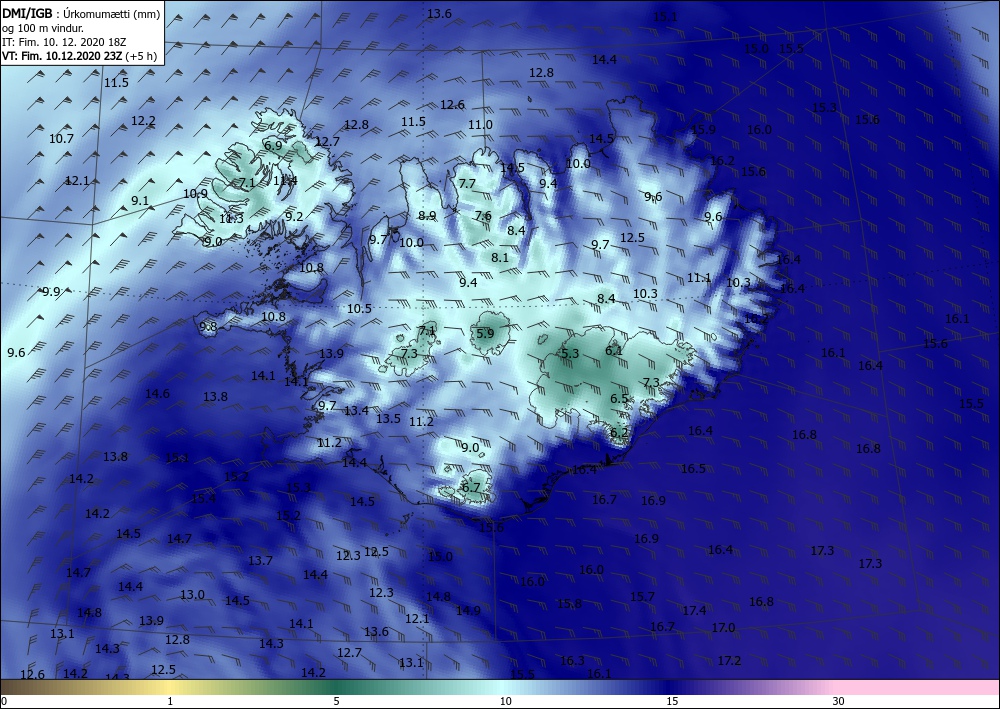Click the map value '9.9'
The image size is (1000, 709).
click(51, 292)
